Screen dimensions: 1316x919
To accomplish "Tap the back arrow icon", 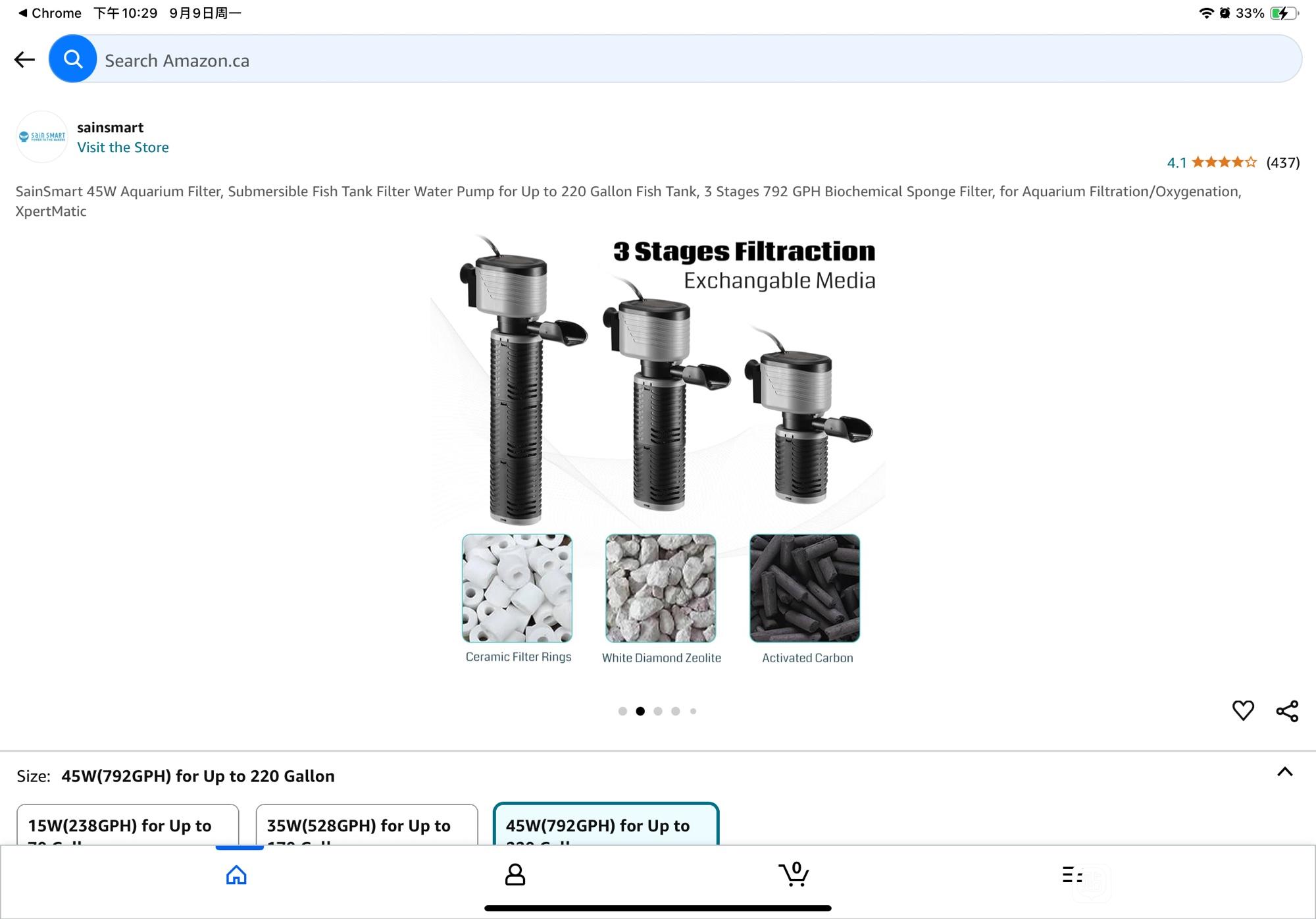I will coord(24,60).
